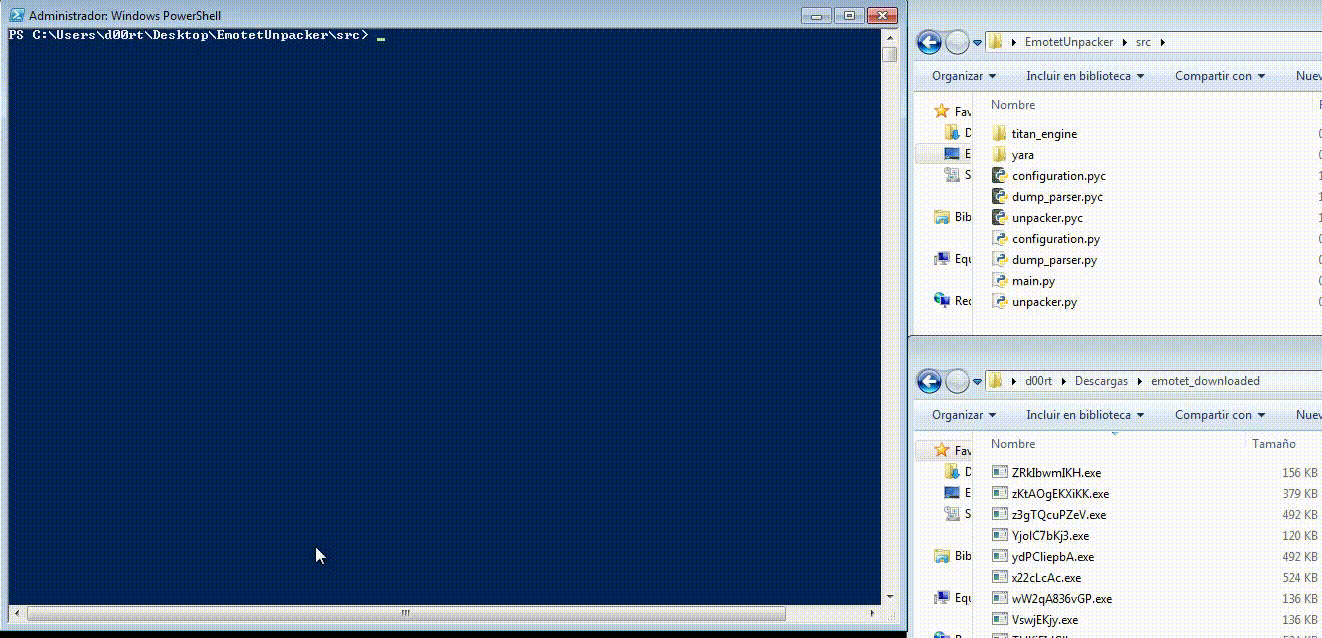Go back in the src Explorer window
Screen dimensions: 1322x638
[x=930, y=42]
